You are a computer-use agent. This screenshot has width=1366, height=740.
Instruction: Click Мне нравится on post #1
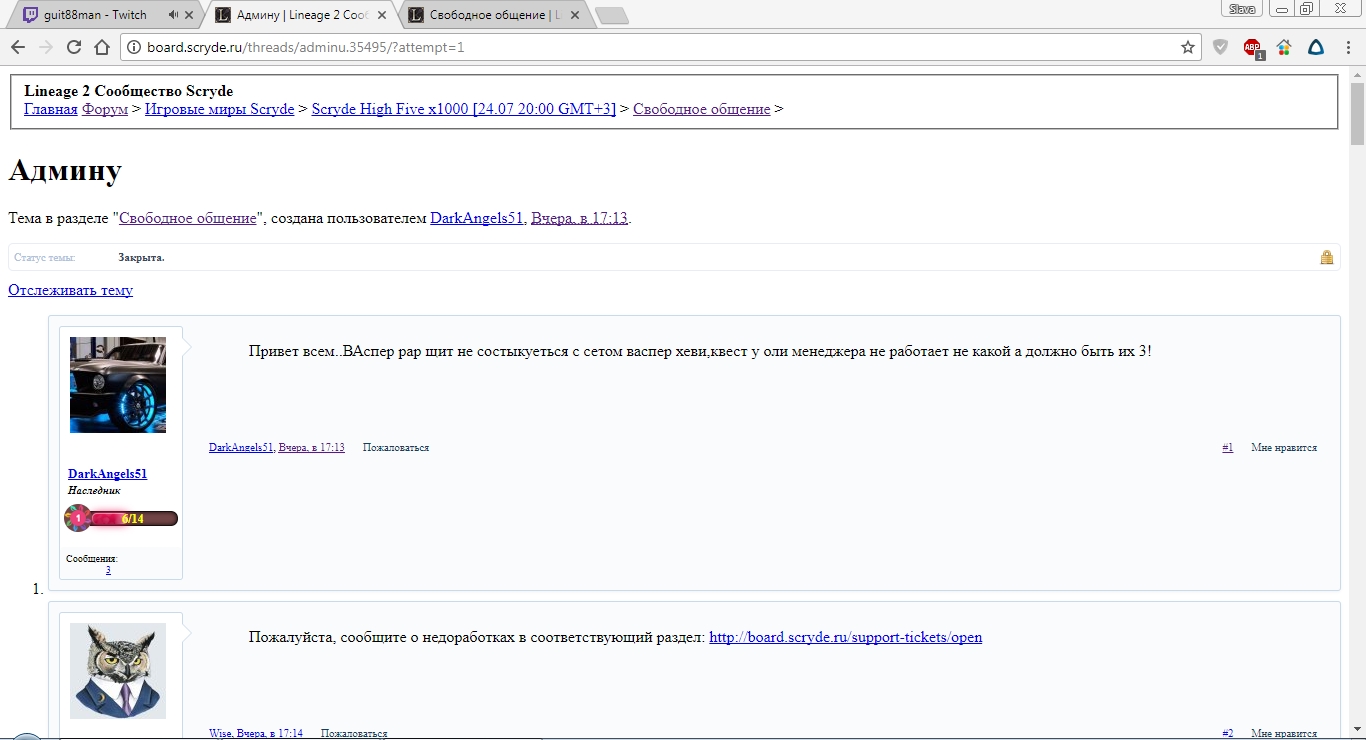tap(1283, 447)
